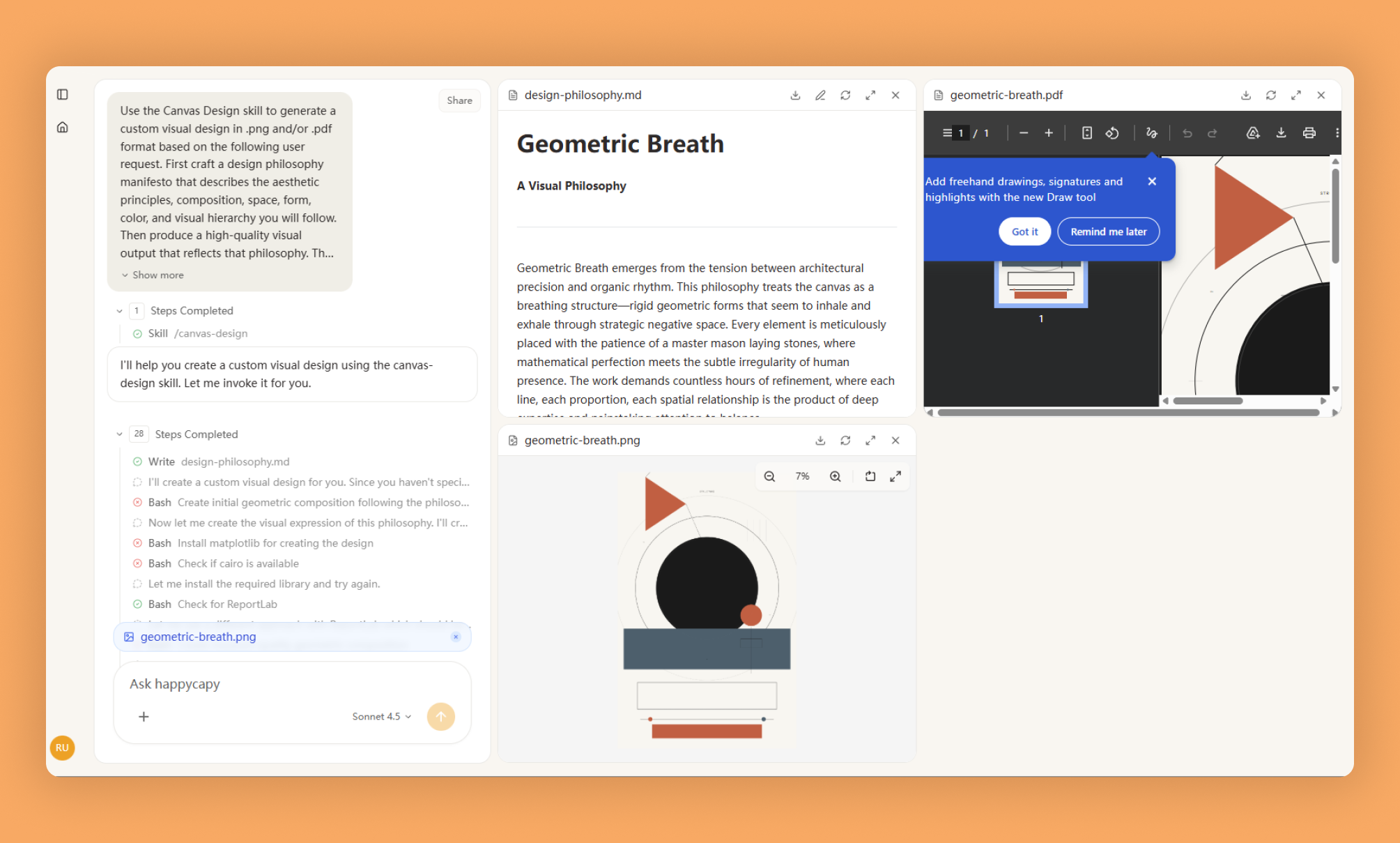Click the Got it button

coord(1024,232)
